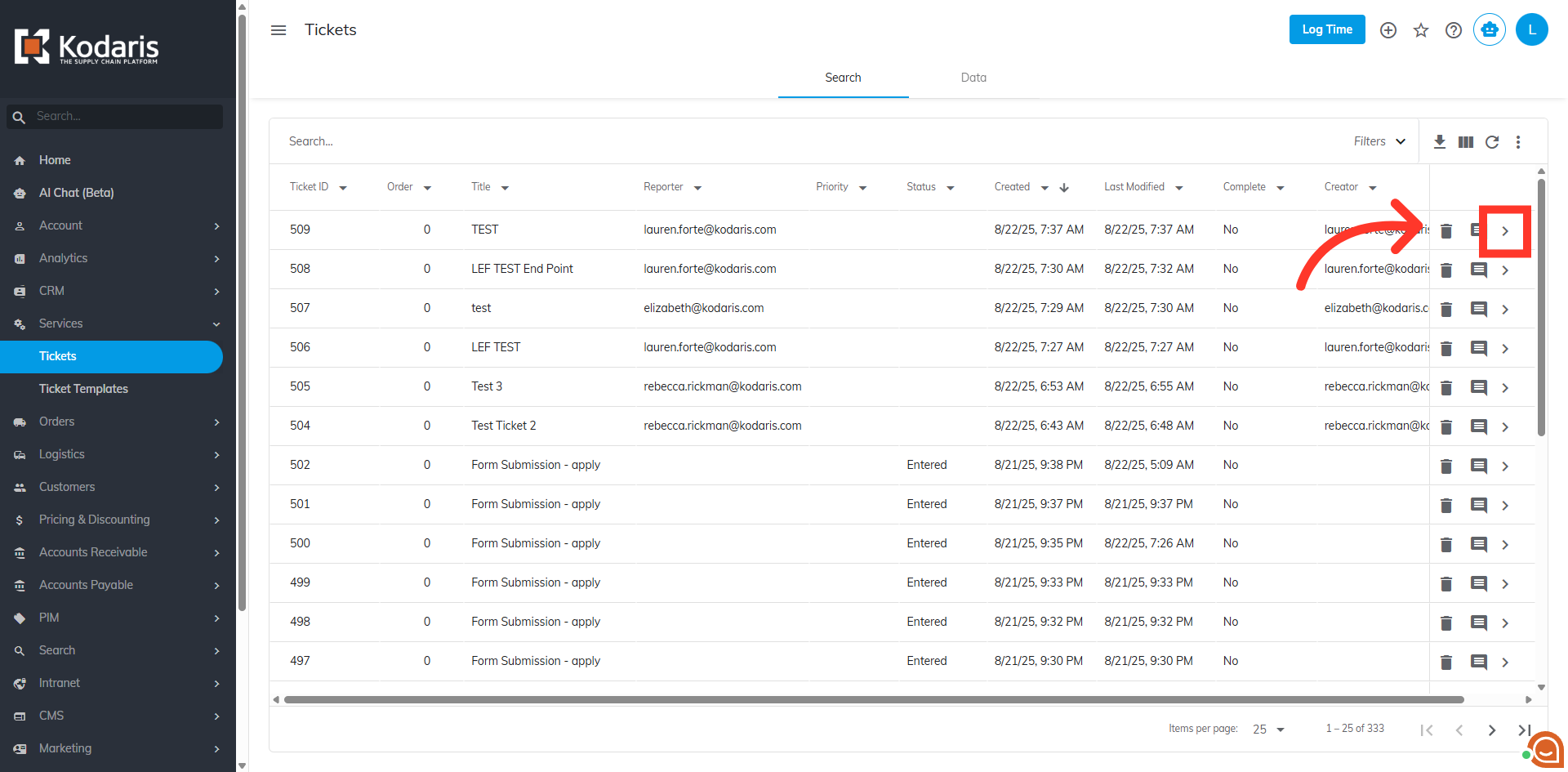This screenshot has width=1568, height=772.
Task: Open the AI chat robot icon
Action: pos(1490,30)
